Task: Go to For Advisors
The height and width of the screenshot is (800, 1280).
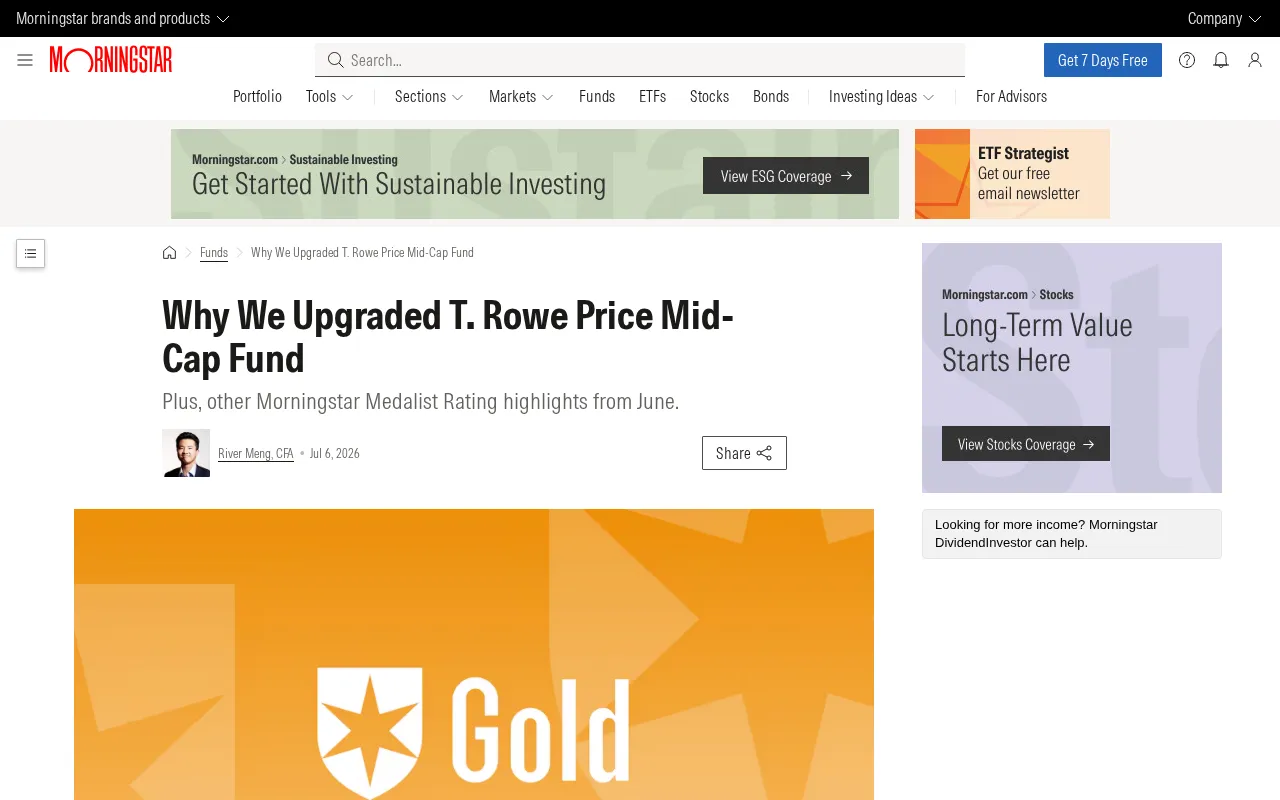Action: pos(1011,96)
